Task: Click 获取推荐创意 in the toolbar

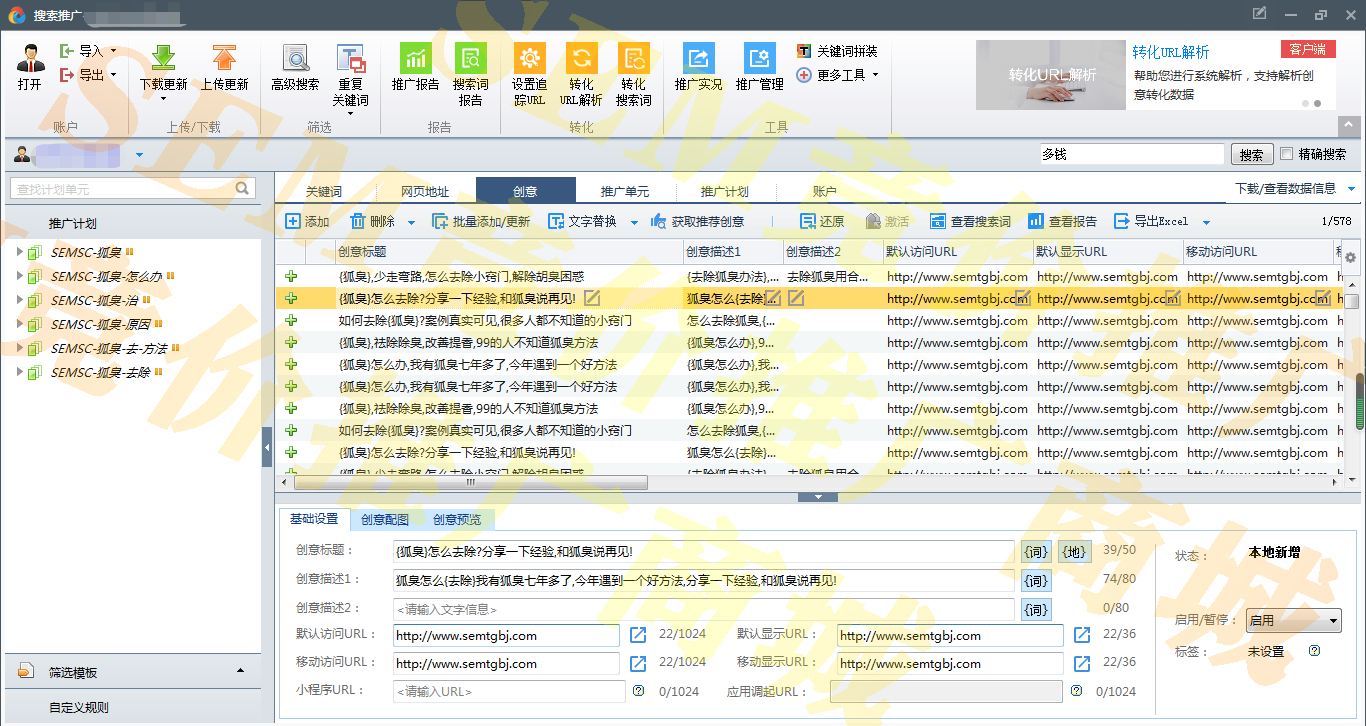Action: pos(698,221)
